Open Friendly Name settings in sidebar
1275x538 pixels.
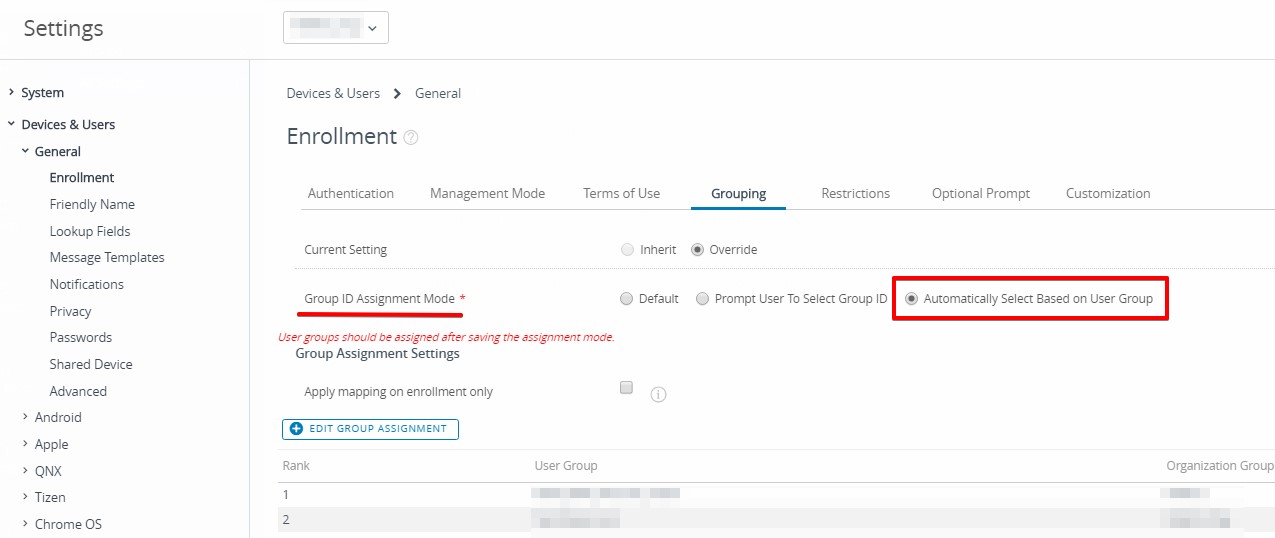(x=92, y=205)
